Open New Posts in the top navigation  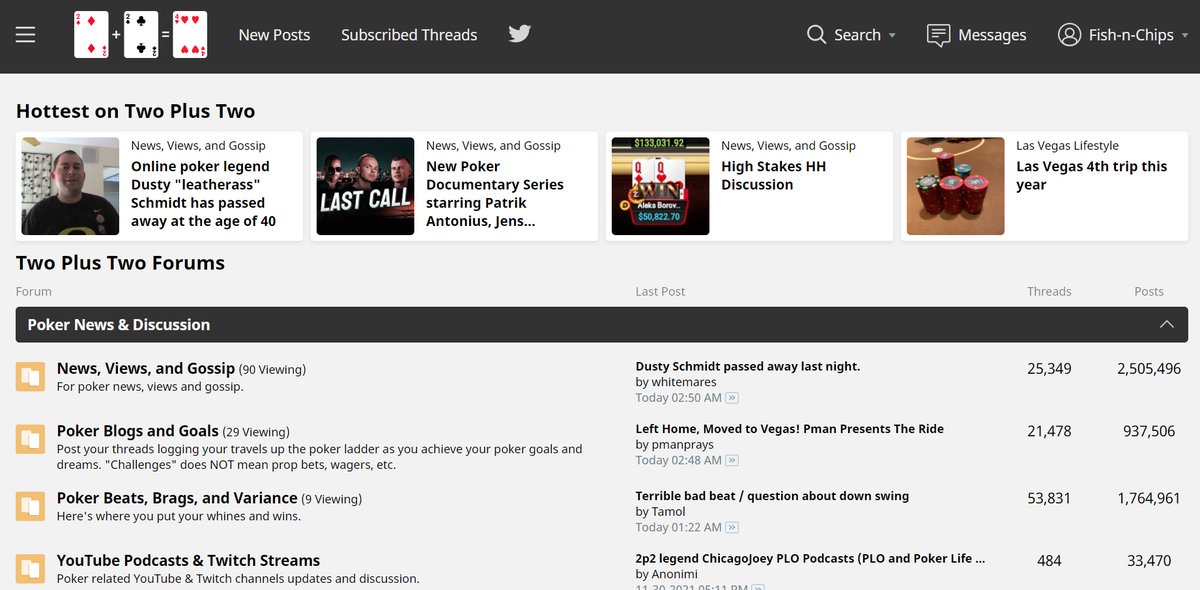coord(274,35)
